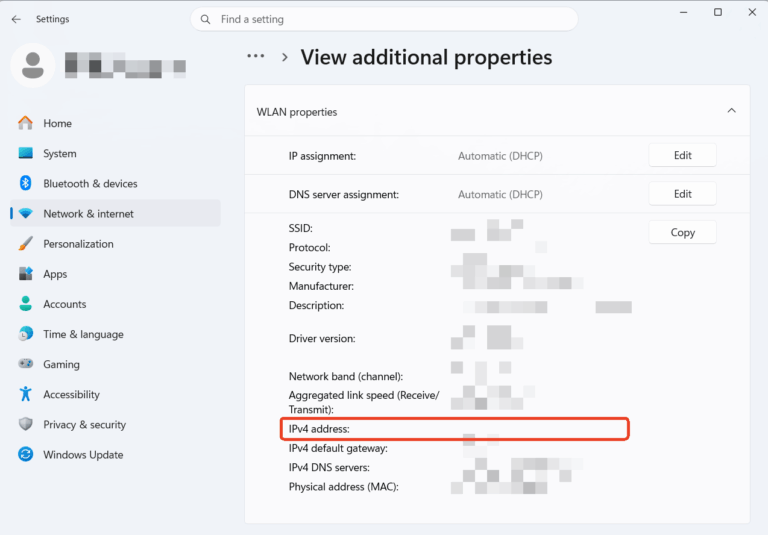Click the Aggregated link speed label

coord(363,402)
